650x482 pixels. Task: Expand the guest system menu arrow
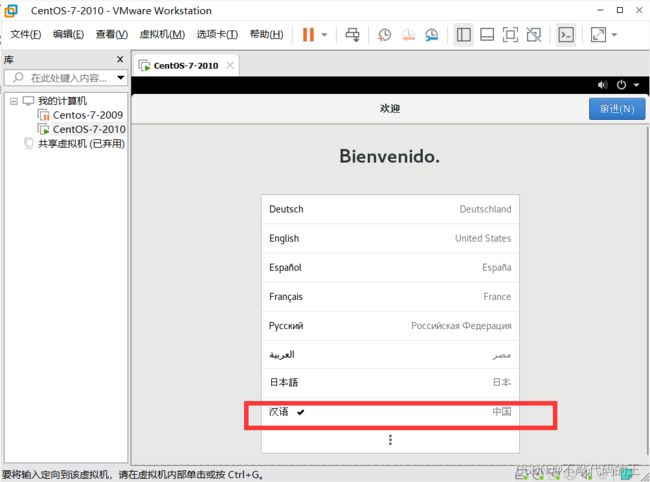point(636,85)
